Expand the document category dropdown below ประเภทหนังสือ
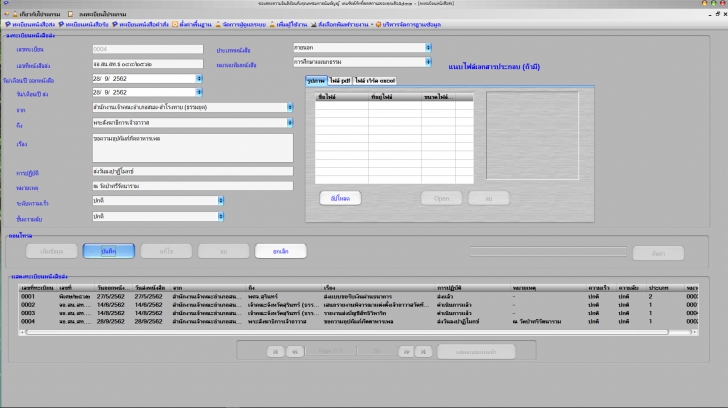 428,62
